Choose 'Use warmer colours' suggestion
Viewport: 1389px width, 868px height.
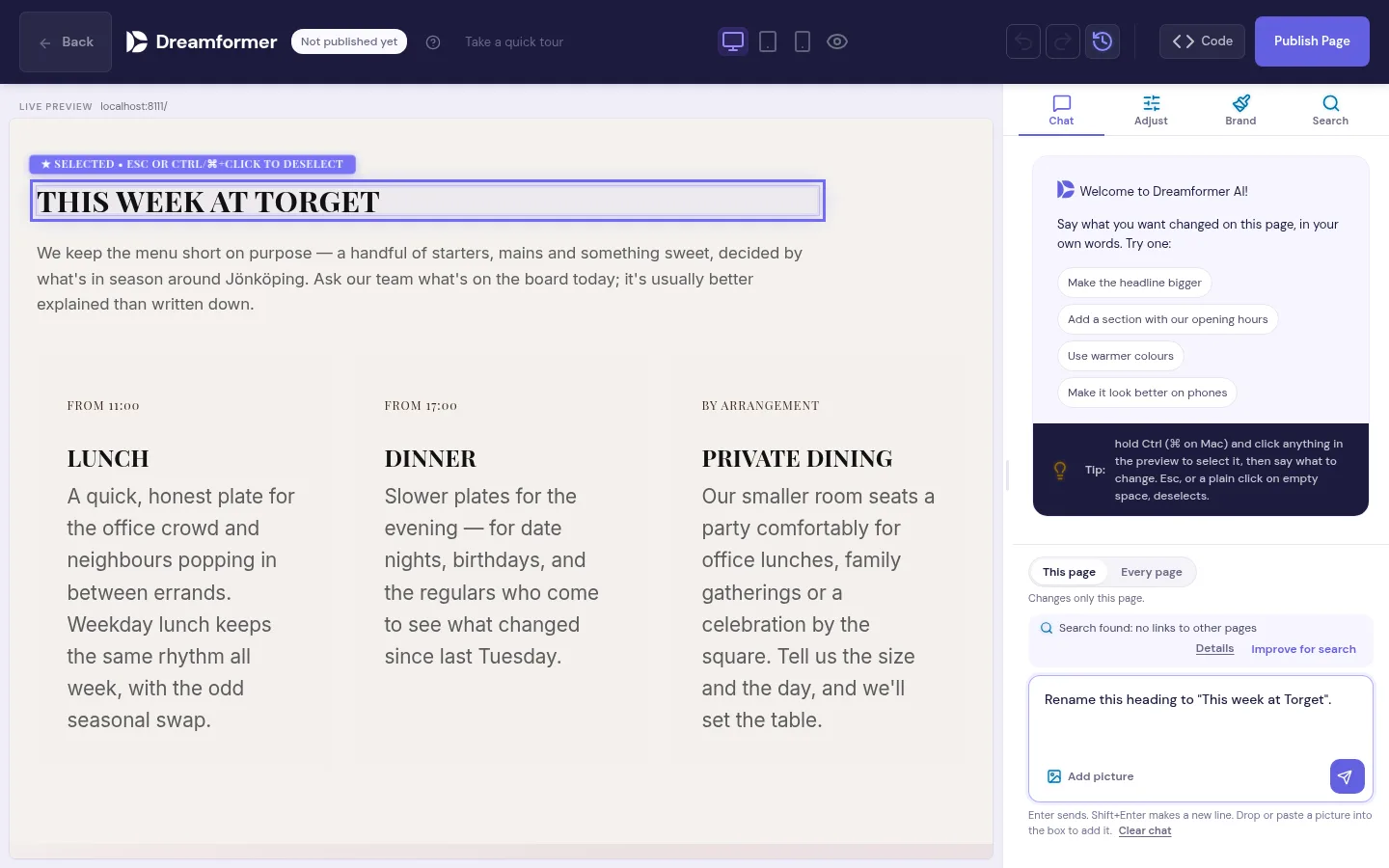click(1120, 356)
